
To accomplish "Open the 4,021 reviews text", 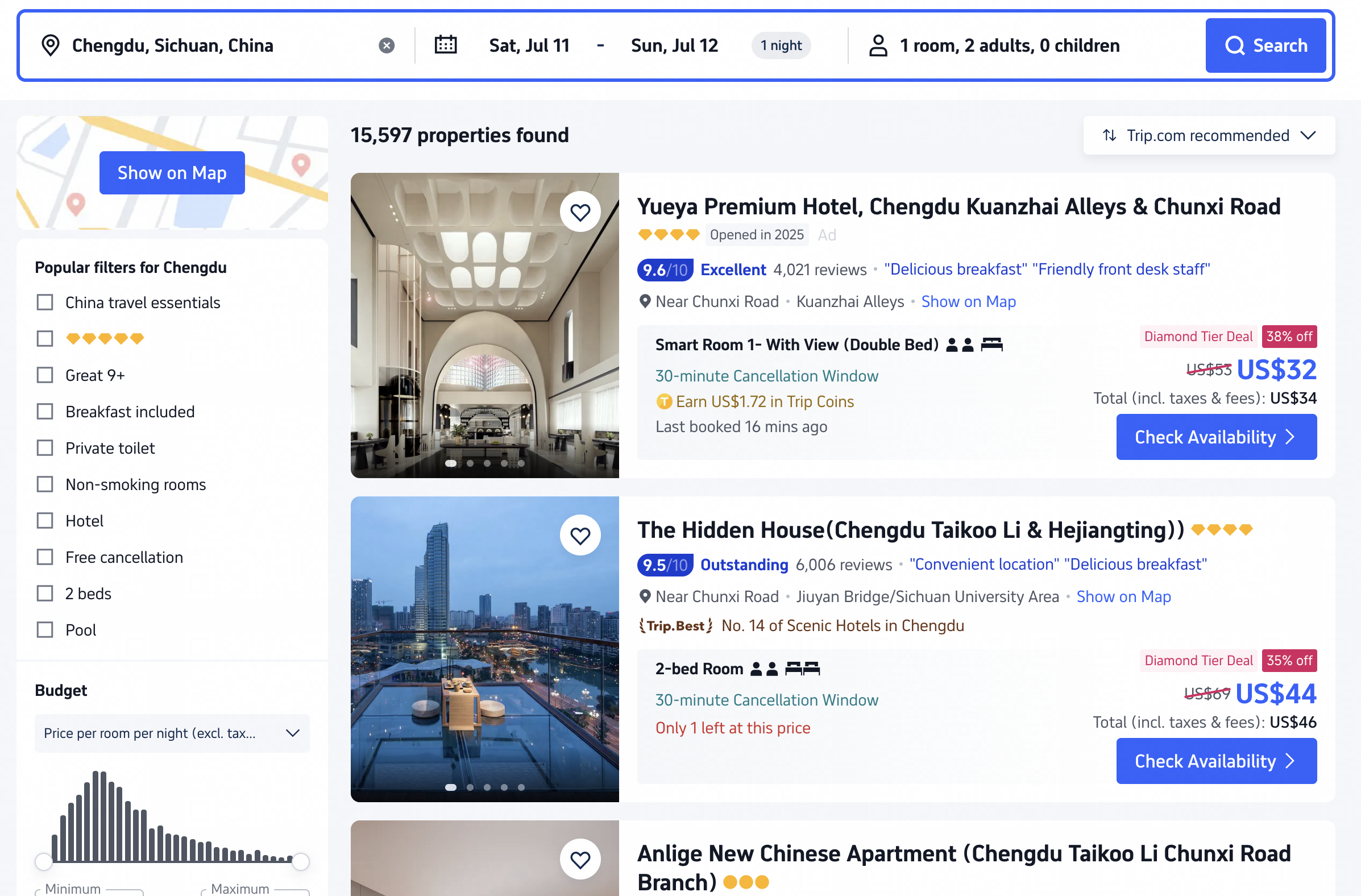I will click(819, 269).
